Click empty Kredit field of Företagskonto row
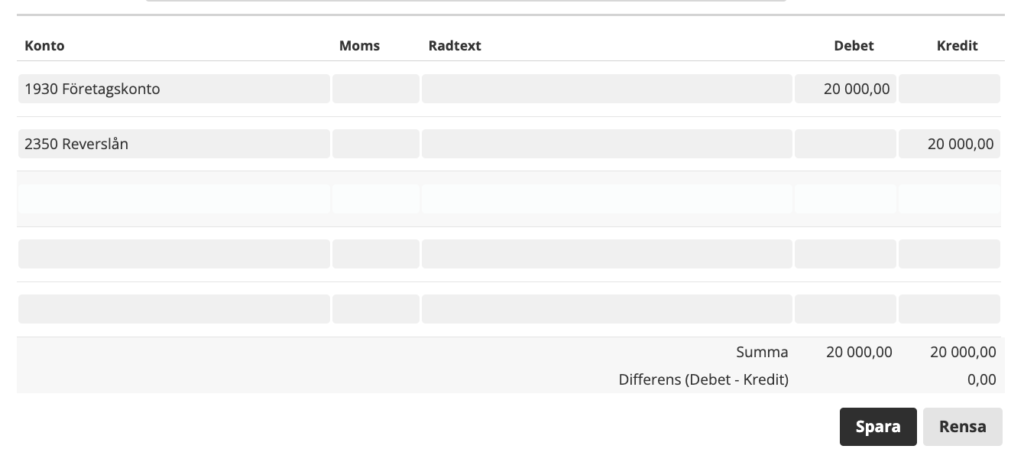Screen dimensions: 1024x462 point(949,89)
